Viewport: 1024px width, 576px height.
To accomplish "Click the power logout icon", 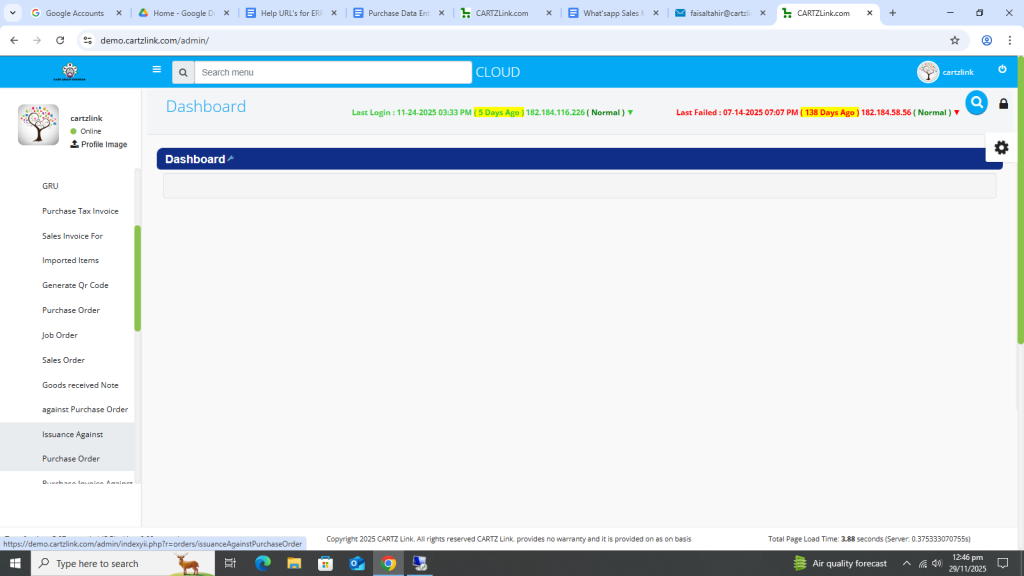I will pos(1002,70).
